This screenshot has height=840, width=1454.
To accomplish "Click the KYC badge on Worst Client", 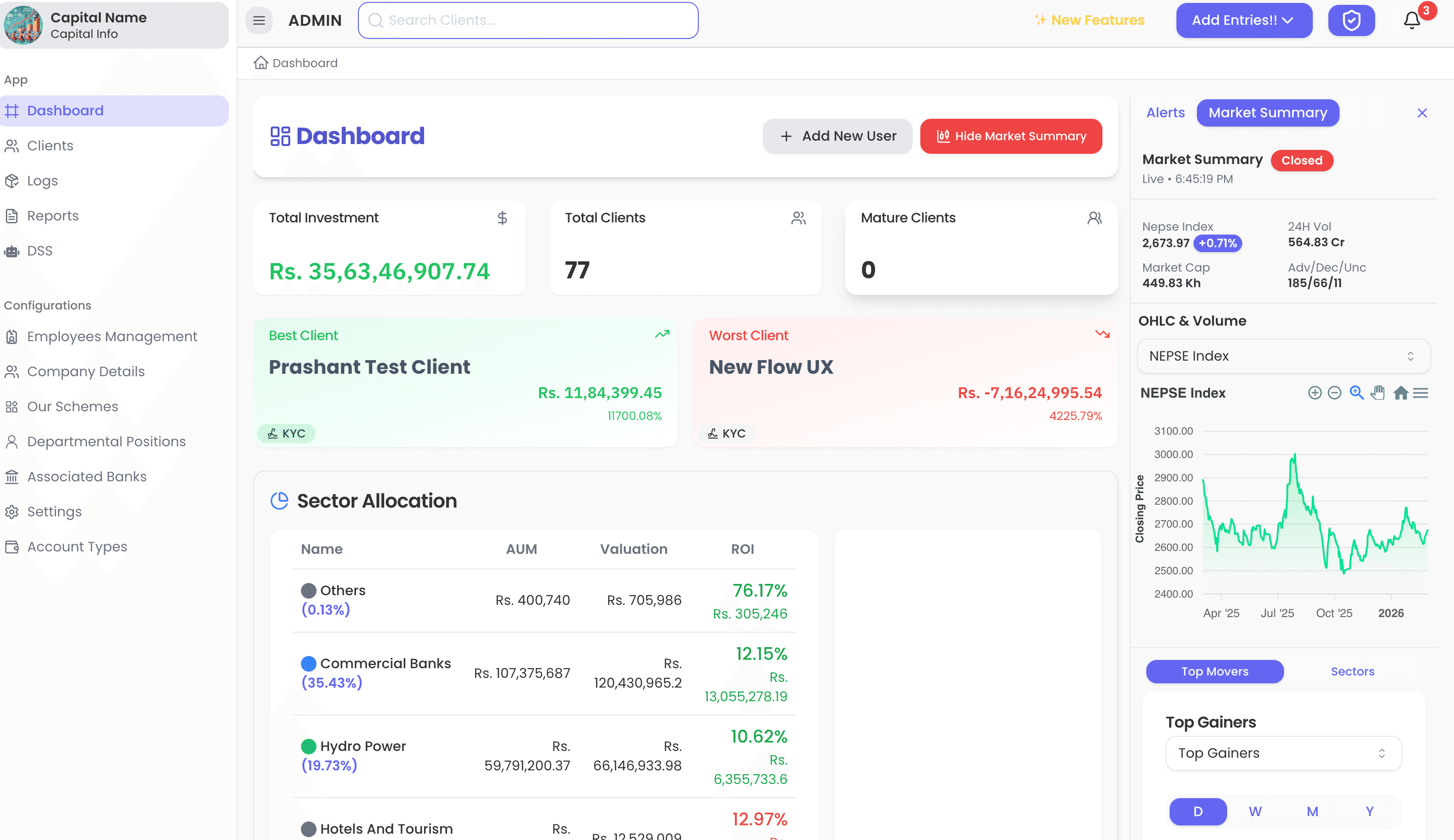I will [727, 433].
